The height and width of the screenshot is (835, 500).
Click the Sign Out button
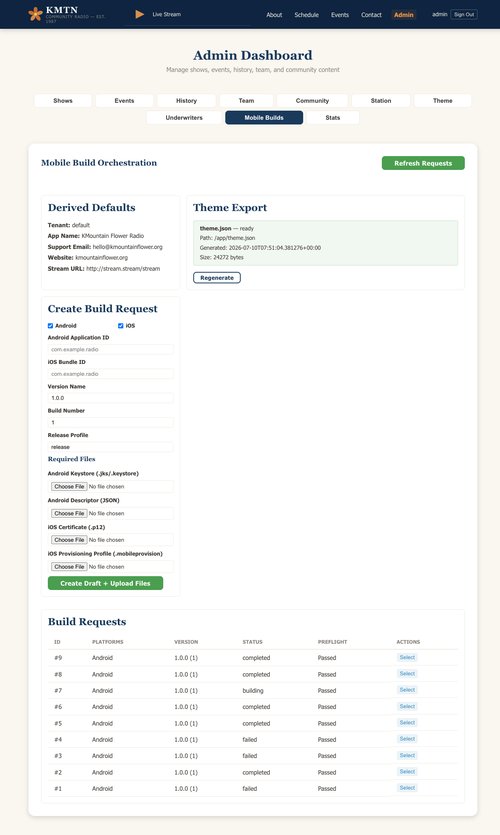point(464,14)
